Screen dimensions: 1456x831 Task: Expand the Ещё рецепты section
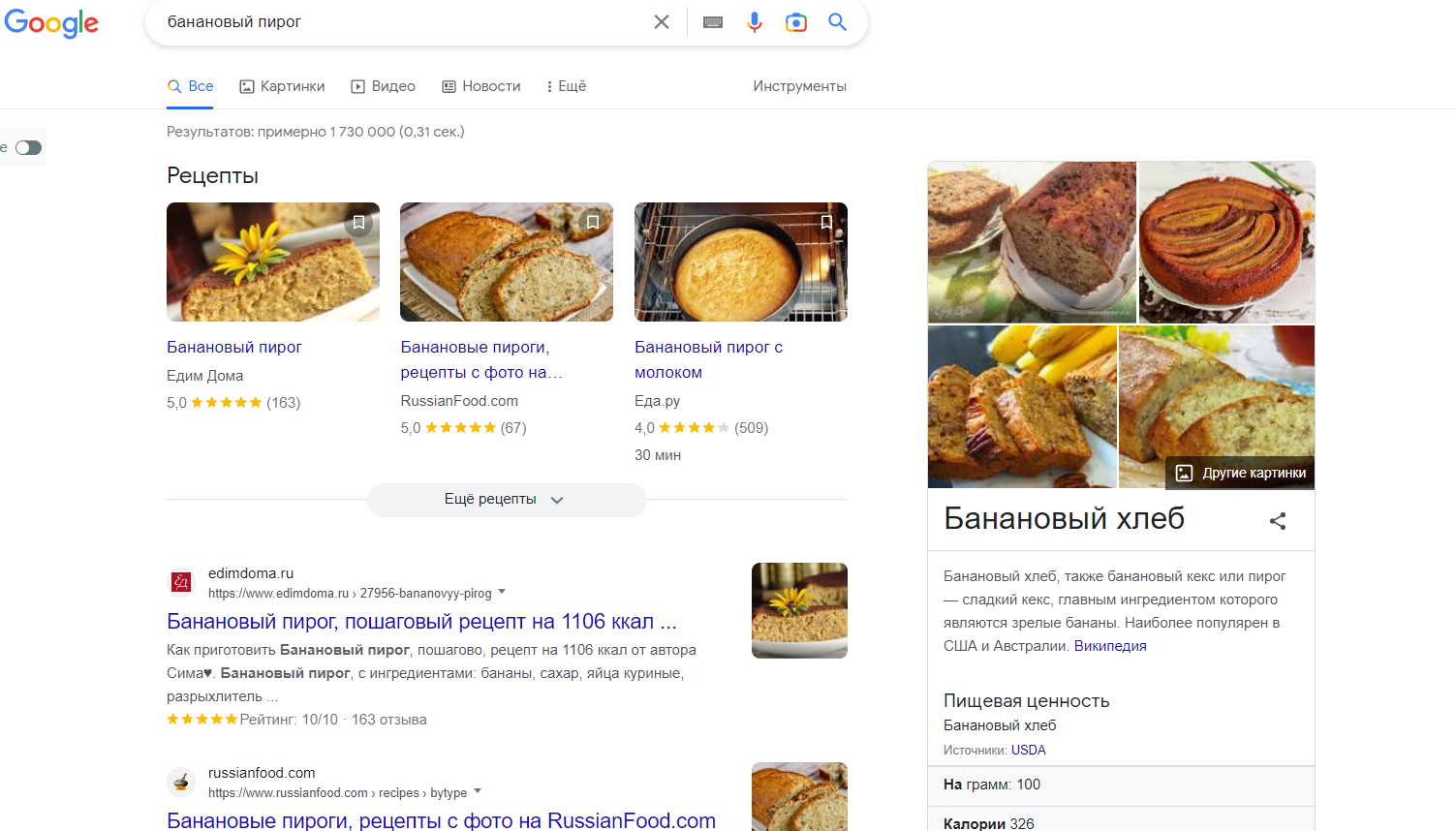pyautogui.click(x=506, y=500)
